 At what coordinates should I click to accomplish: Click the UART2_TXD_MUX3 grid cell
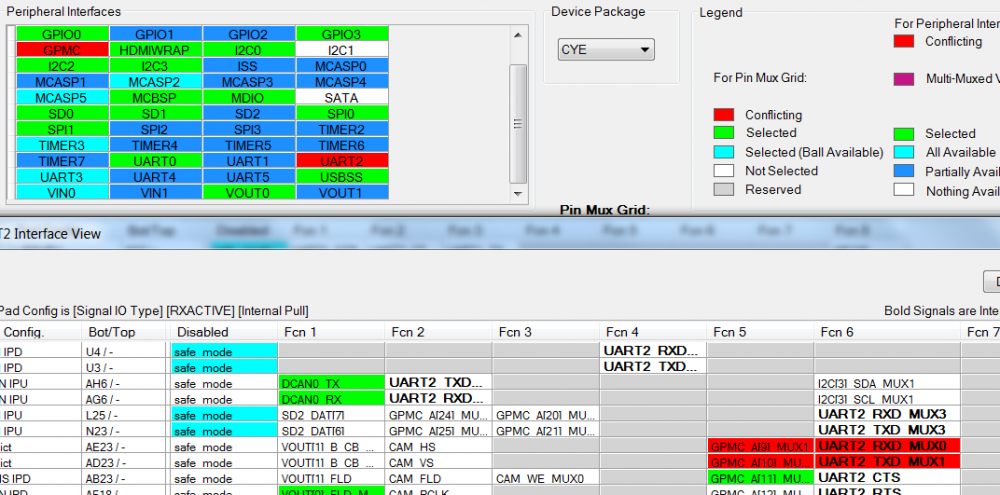(886, 431)
